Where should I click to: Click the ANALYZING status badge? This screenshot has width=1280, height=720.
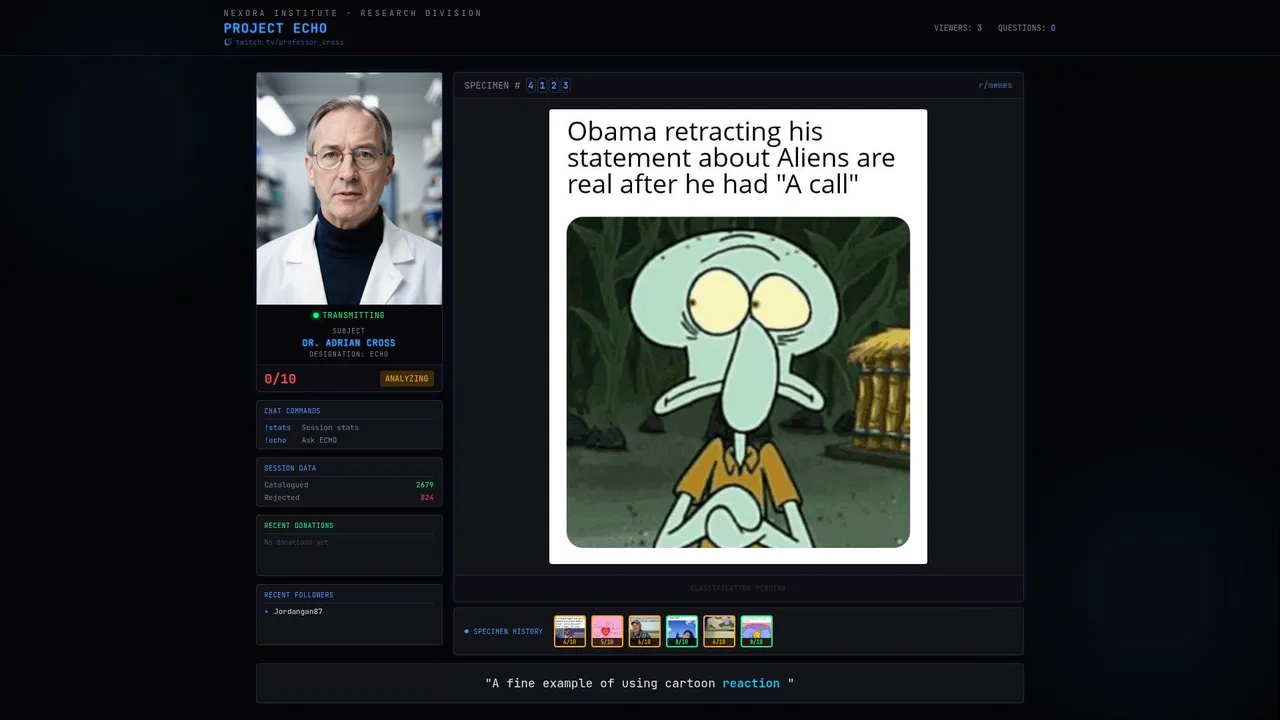click(x=407, y=379)
